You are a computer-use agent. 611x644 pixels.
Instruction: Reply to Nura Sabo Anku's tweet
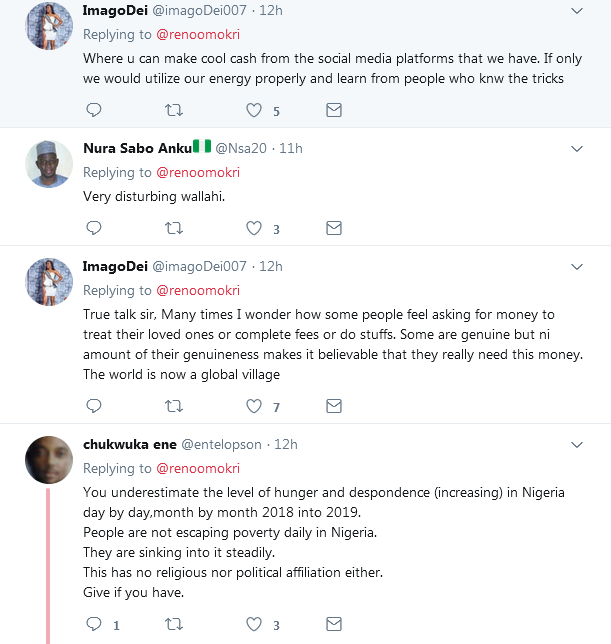point(94,228)
